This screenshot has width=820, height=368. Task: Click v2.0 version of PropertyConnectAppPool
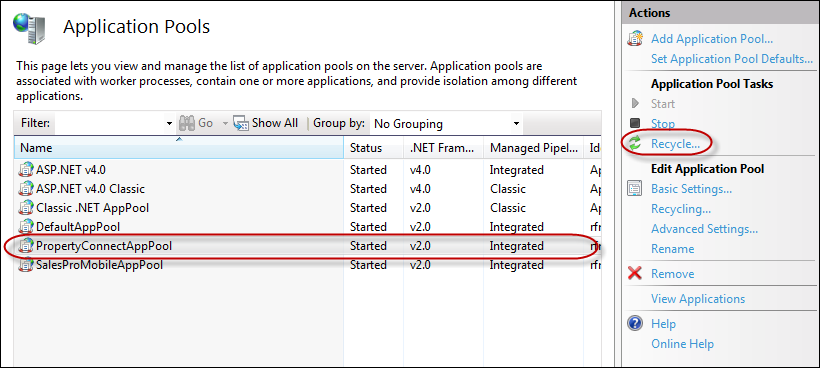click(420, 246)
